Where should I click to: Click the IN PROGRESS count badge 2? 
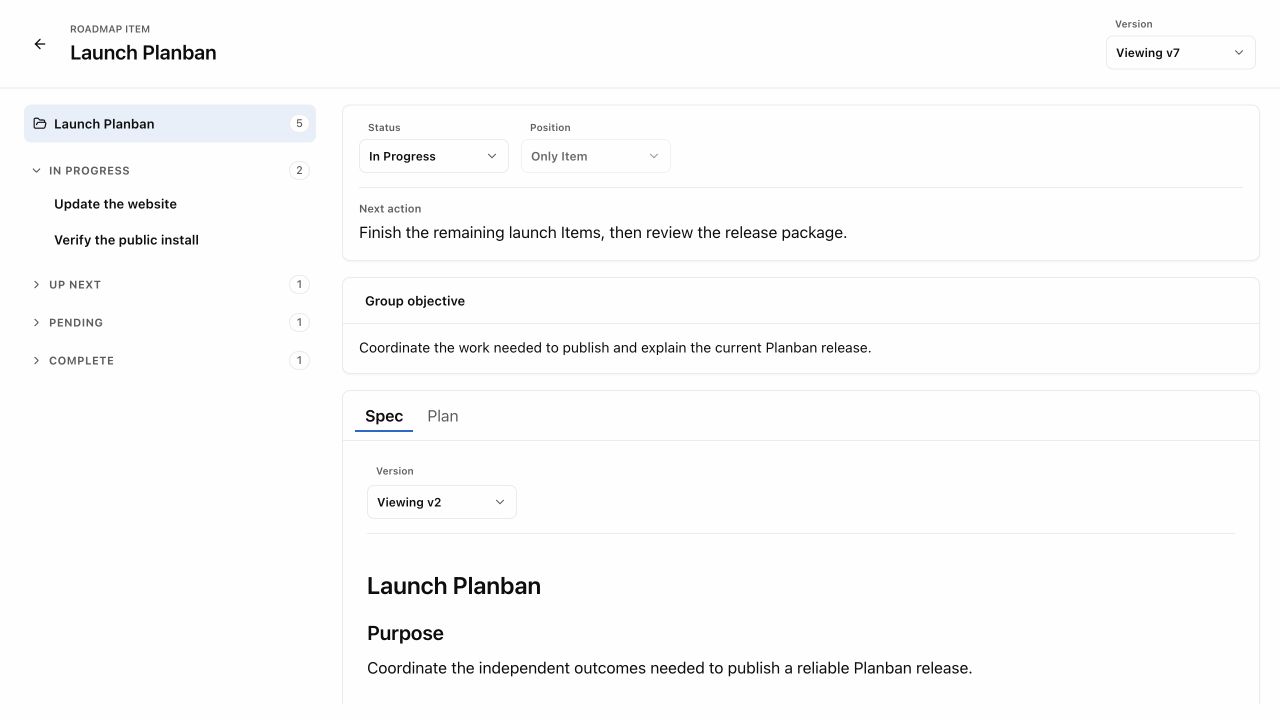(299, 171)
